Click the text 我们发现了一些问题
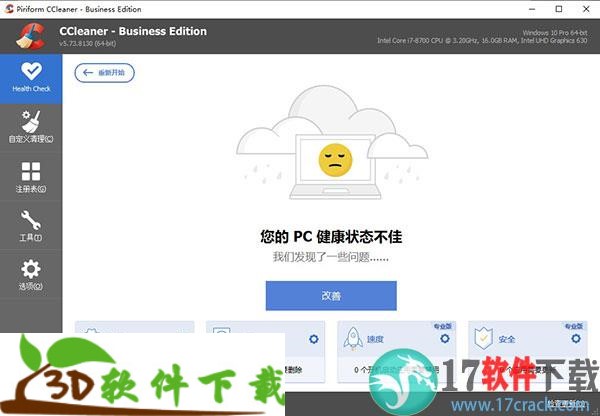 point(331,257)
